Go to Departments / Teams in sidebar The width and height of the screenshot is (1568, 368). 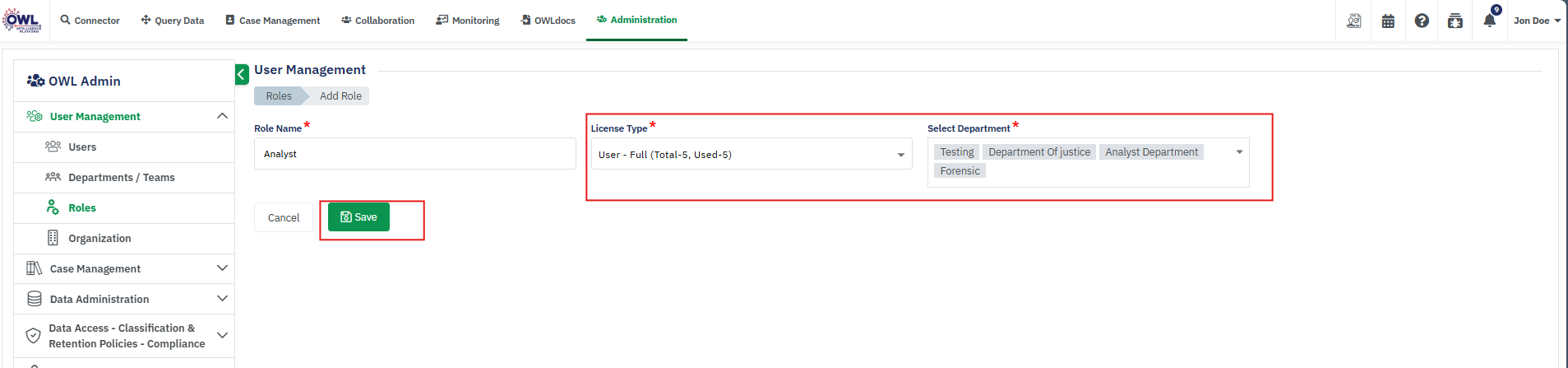click(121, 177)
